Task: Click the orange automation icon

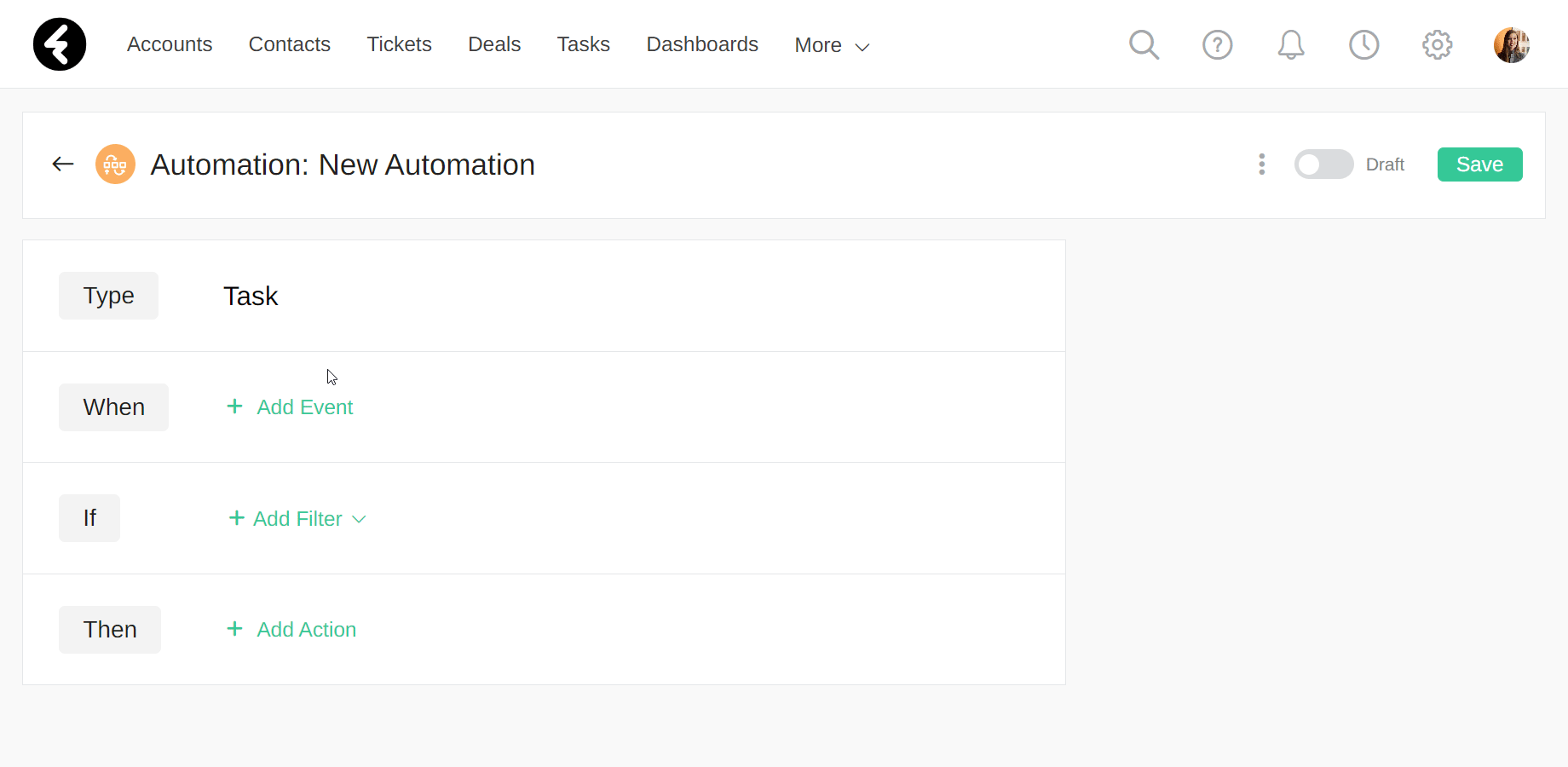Action: [x=115, y=164]
